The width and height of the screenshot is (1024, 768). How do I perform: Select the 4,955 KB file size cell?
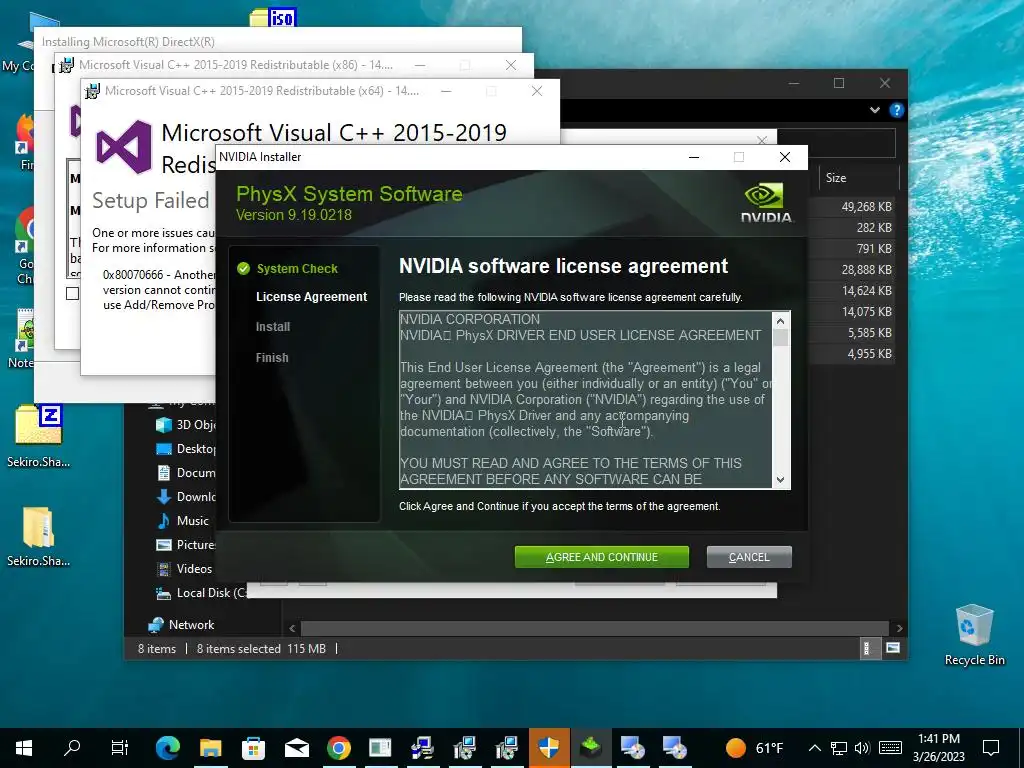pos(869,354)
